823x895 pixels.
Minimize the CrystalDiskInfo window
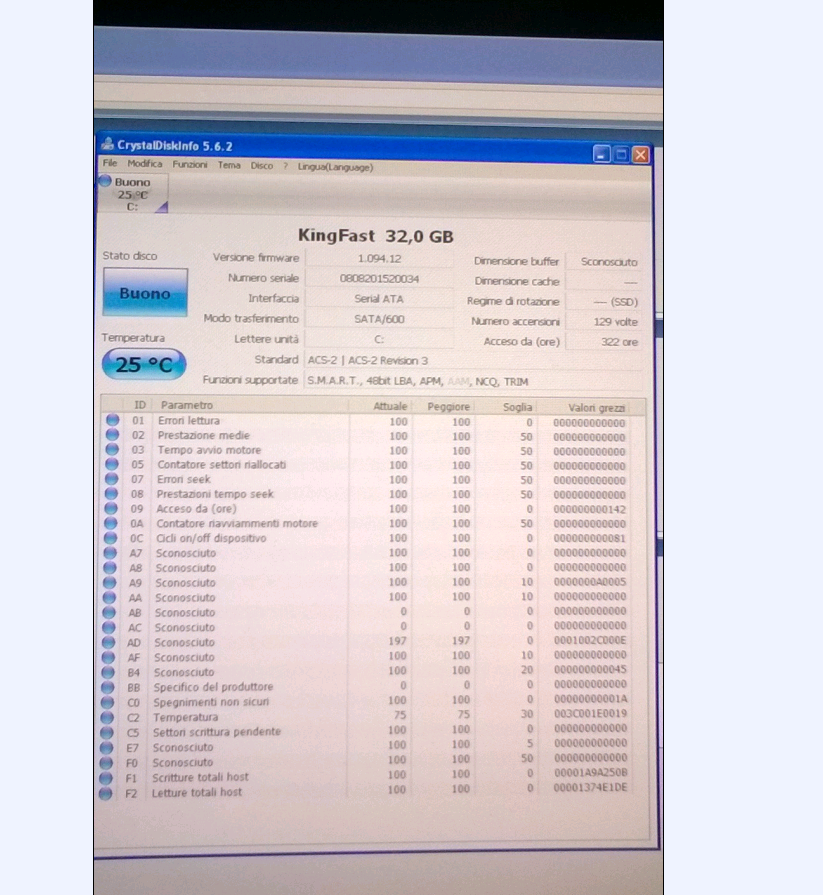[602, 154]
